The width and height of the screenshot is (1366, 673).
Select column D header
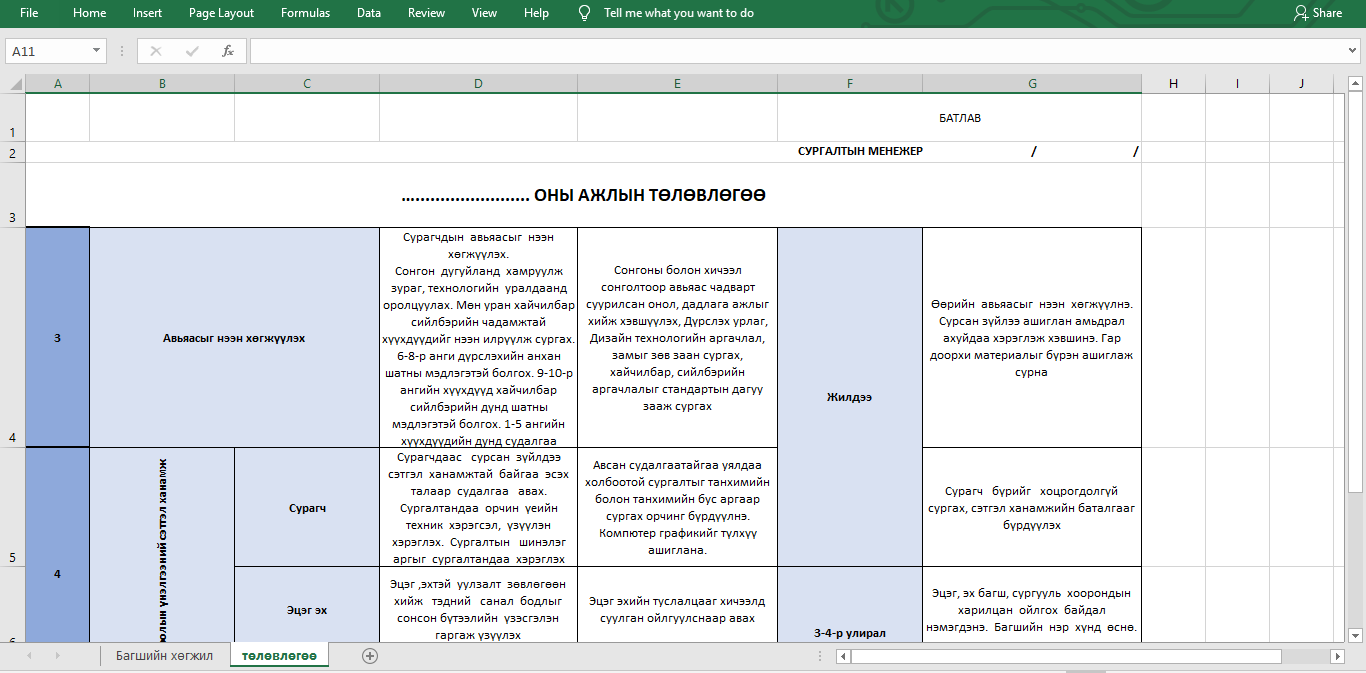[478, 84]
